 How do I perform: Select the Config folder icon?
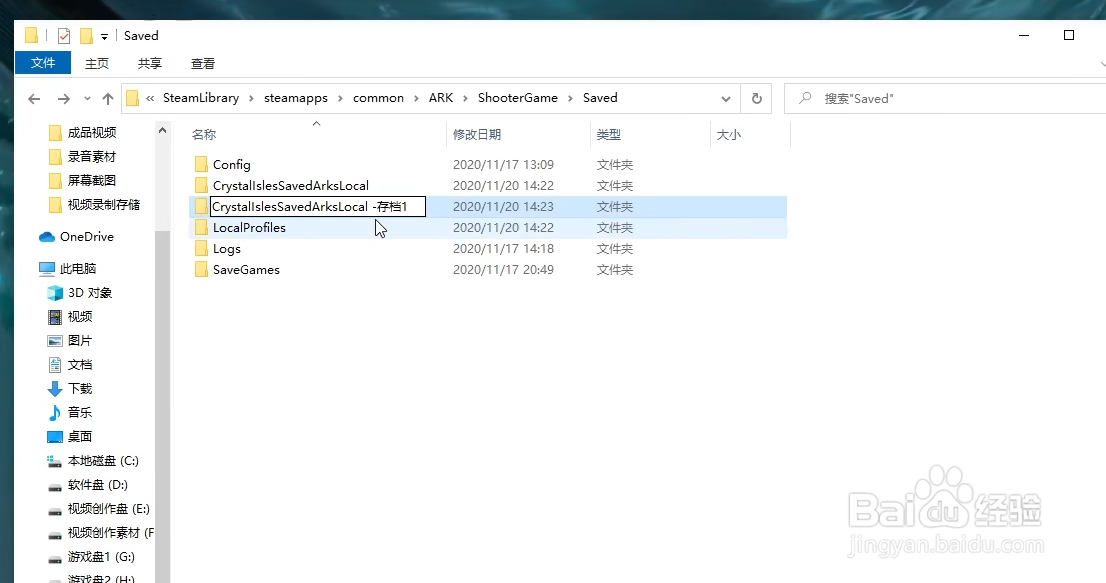[x=201, y=164]
